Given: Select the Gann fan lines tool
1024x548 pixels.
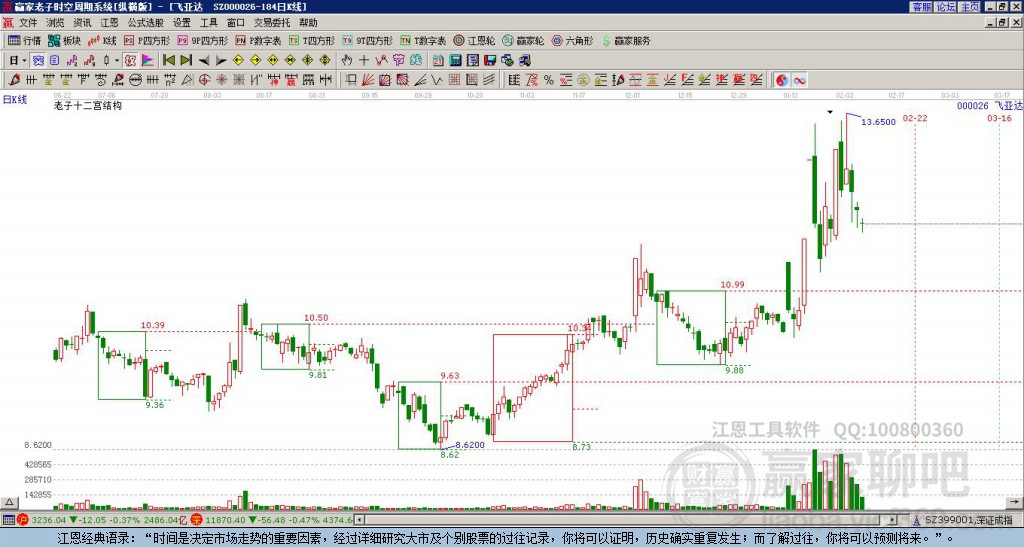Looking at the screenshot, I should pyautogui.click(x=368, y=80).
